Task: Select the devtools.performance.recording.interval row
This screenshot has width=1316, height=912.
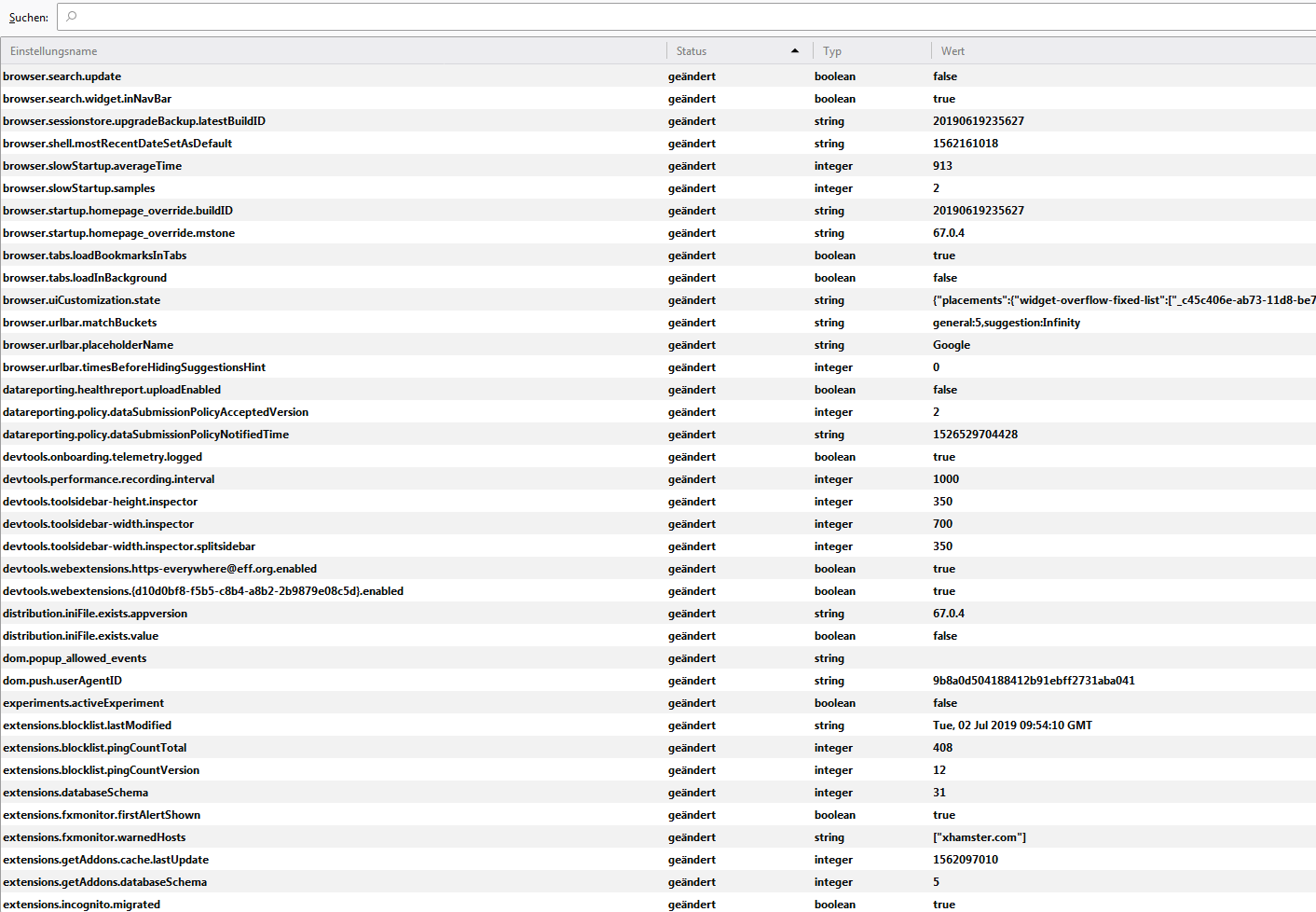Action: [x=109, y=479]
